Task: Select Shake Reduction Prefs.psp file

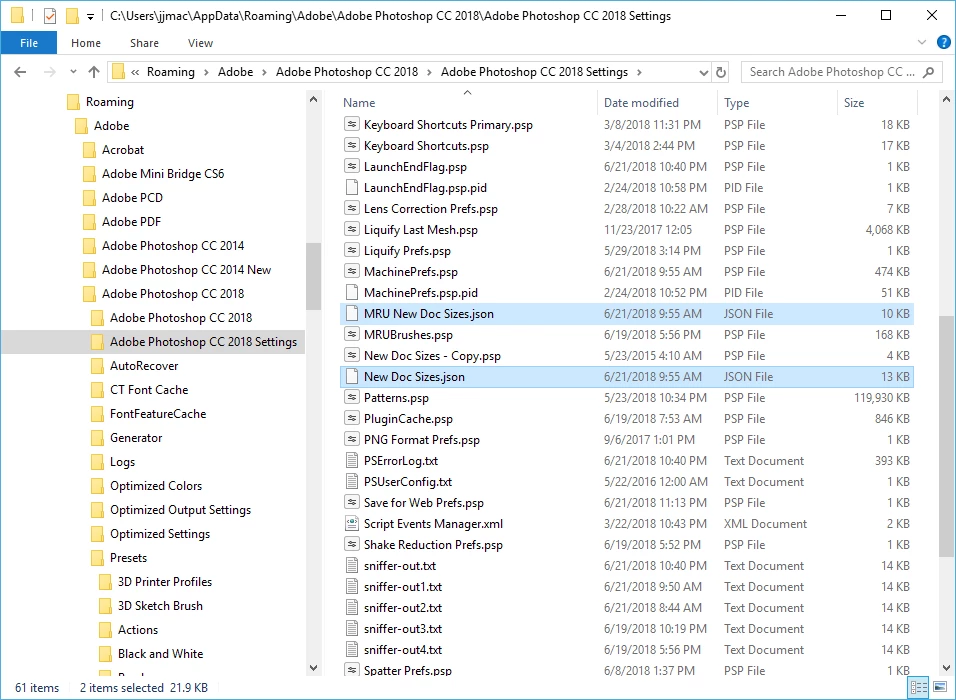Action: (433, 545)
